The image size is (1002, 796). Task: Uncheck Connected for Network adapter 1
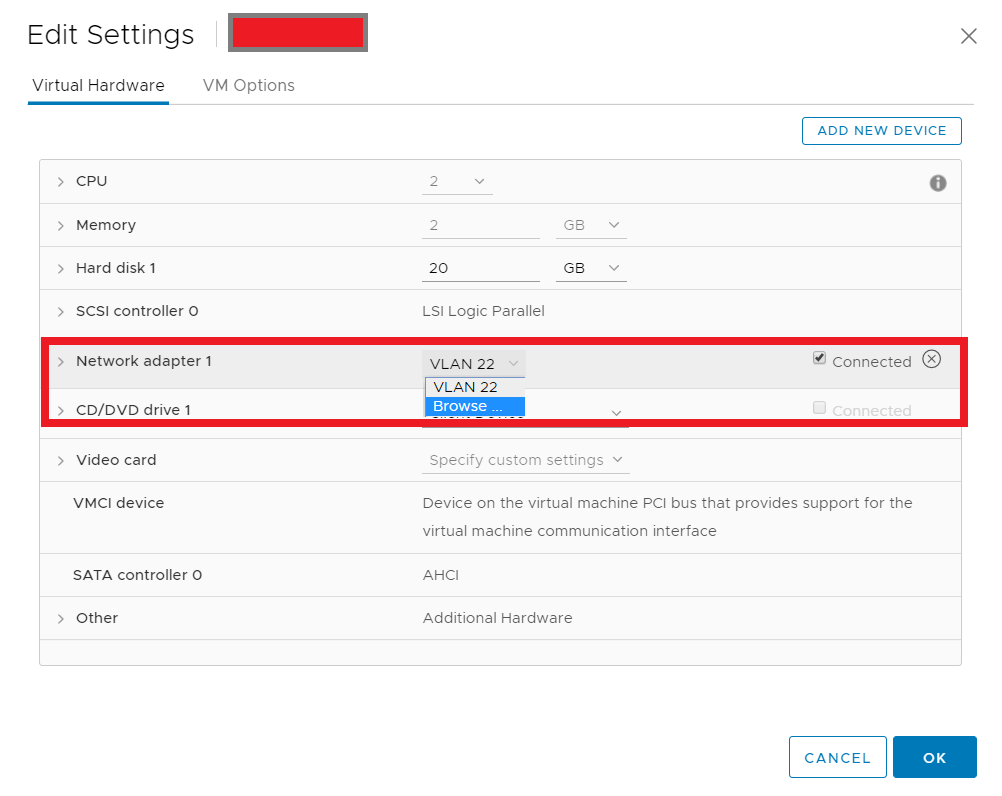[x=820, y=359]
